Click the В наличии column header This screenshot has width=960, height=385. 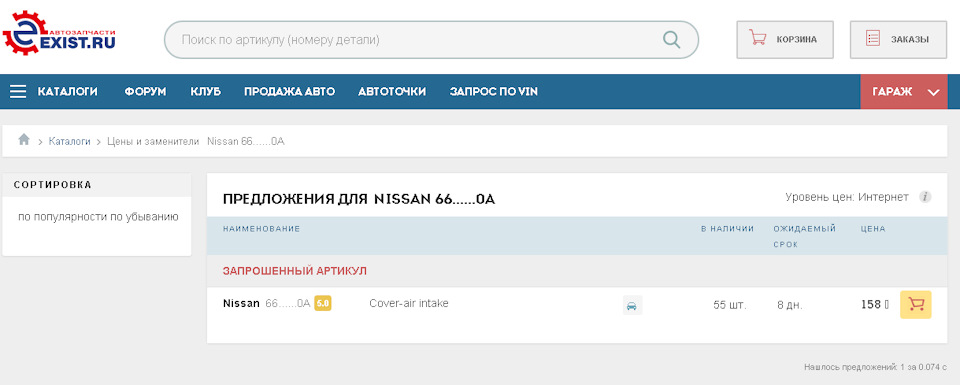click(x=727, y=229)
